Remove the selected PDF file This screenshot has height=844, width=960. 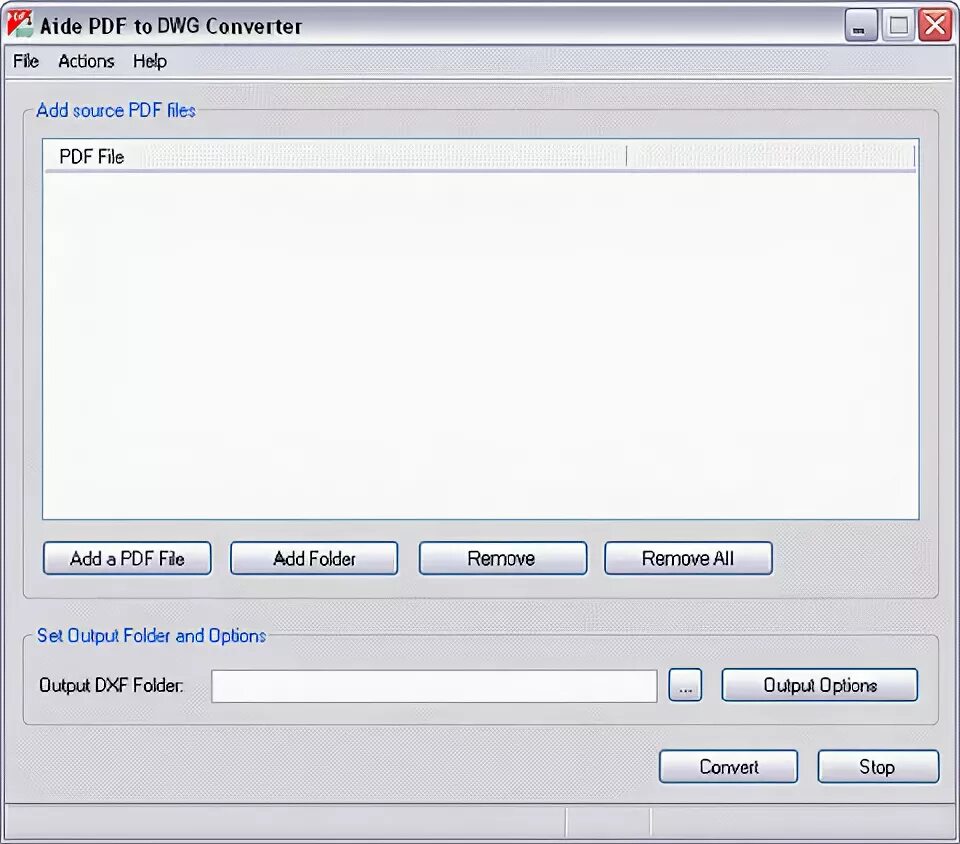(x=503, y=558)
